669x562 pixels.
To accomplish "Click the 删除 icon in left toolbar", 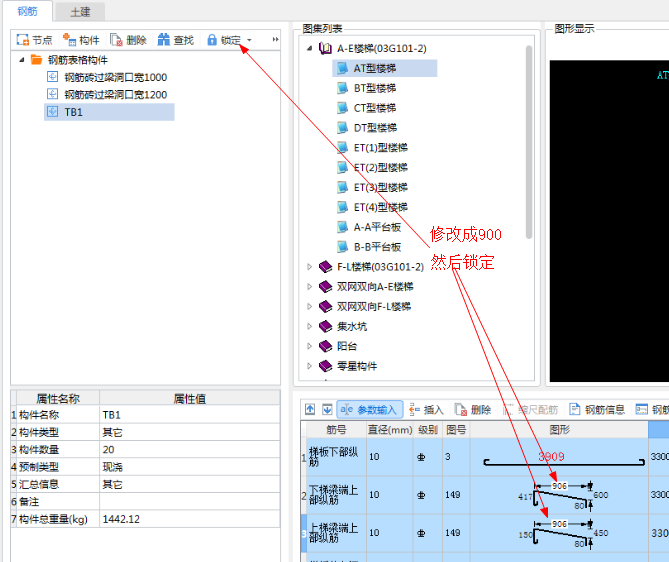I will (116, 40).
